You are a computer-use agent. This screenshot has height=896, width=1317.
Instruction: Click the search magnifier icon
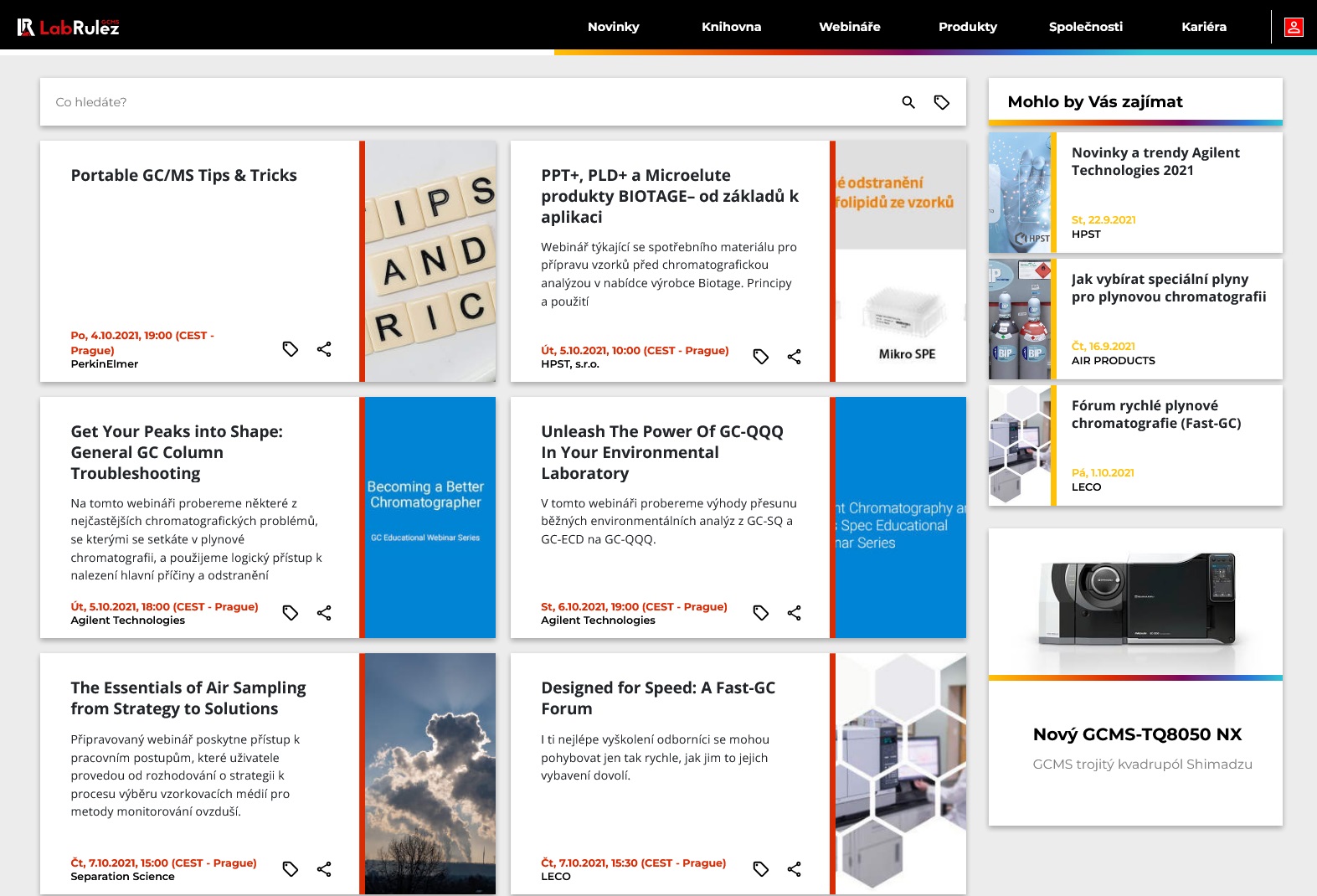pyautogui.click(x=908, y=102)
